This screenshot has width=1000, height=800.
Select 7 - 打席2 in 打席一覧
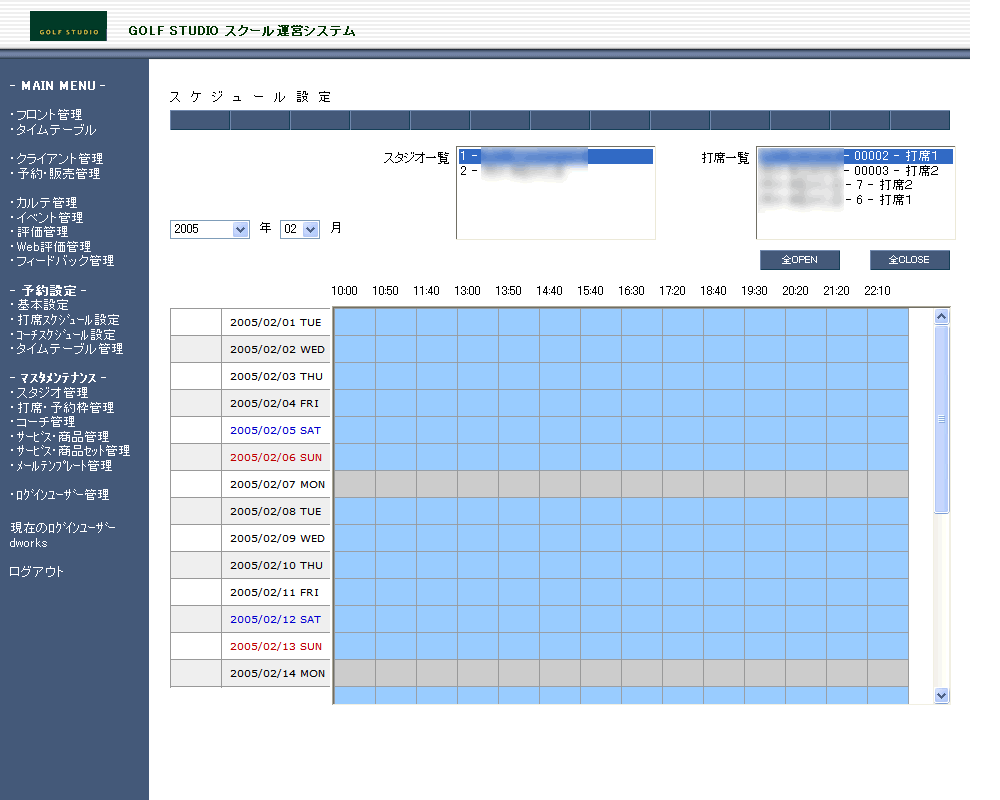855,185
